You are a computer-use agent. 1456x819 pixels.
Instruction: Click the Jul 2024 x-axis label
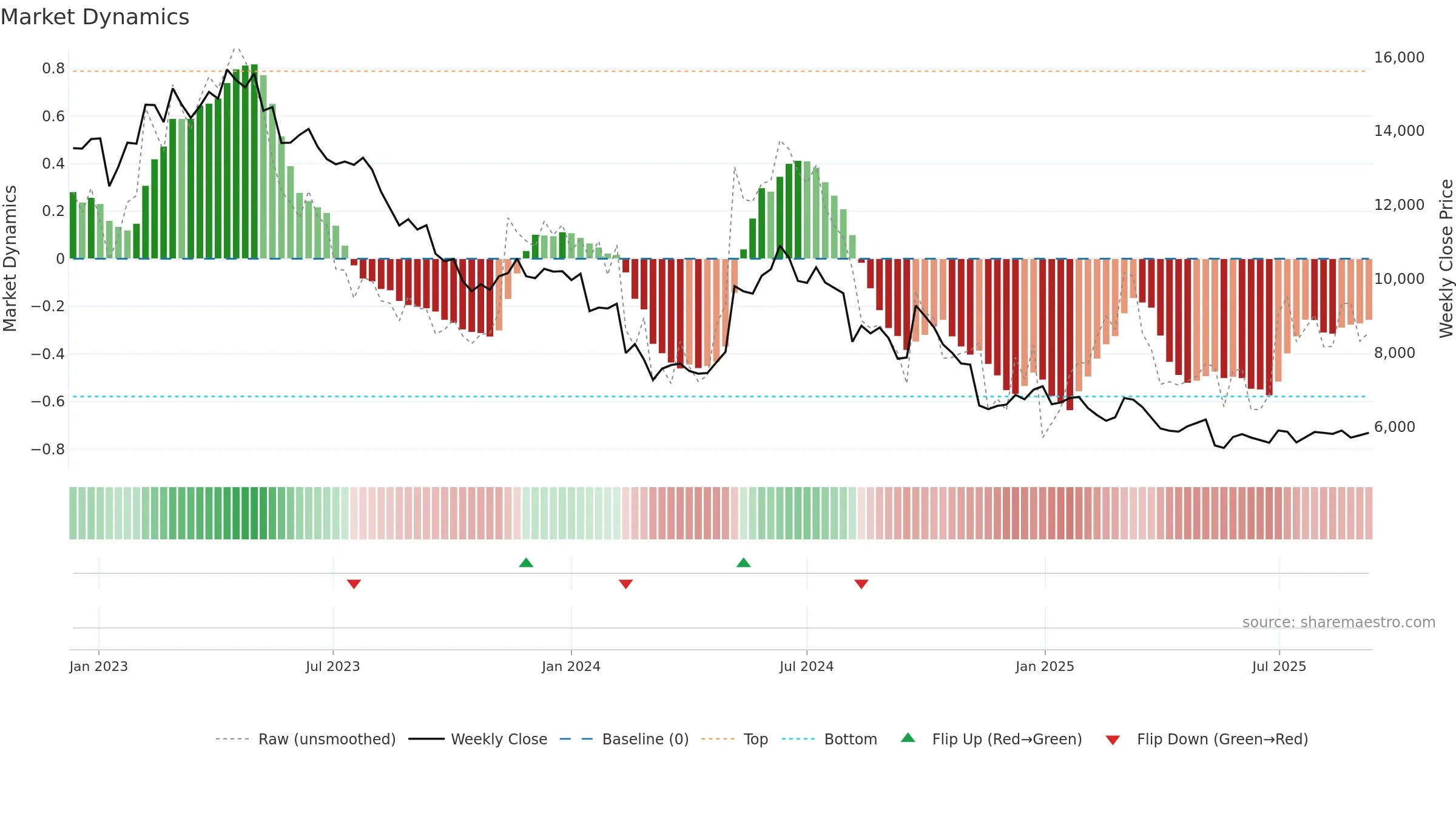(807, 666)
